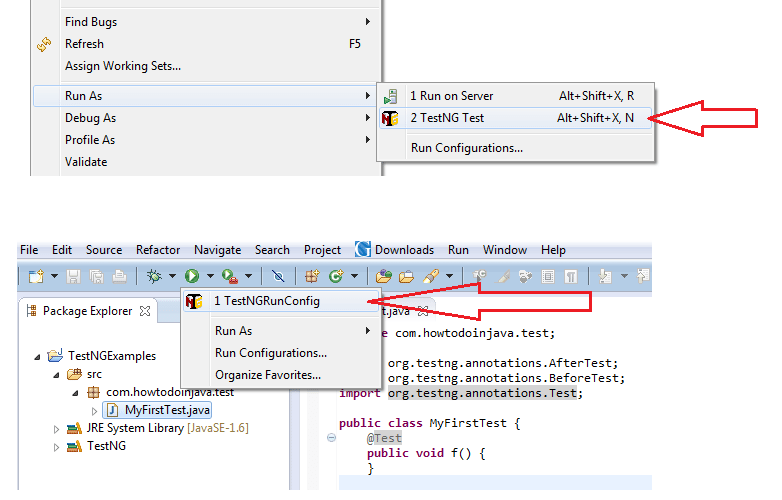Viewport: 782px width, 500px height.
Task: Click the TestNG library icon in tree
Action: pyautogui.click(x=74, y=446)
